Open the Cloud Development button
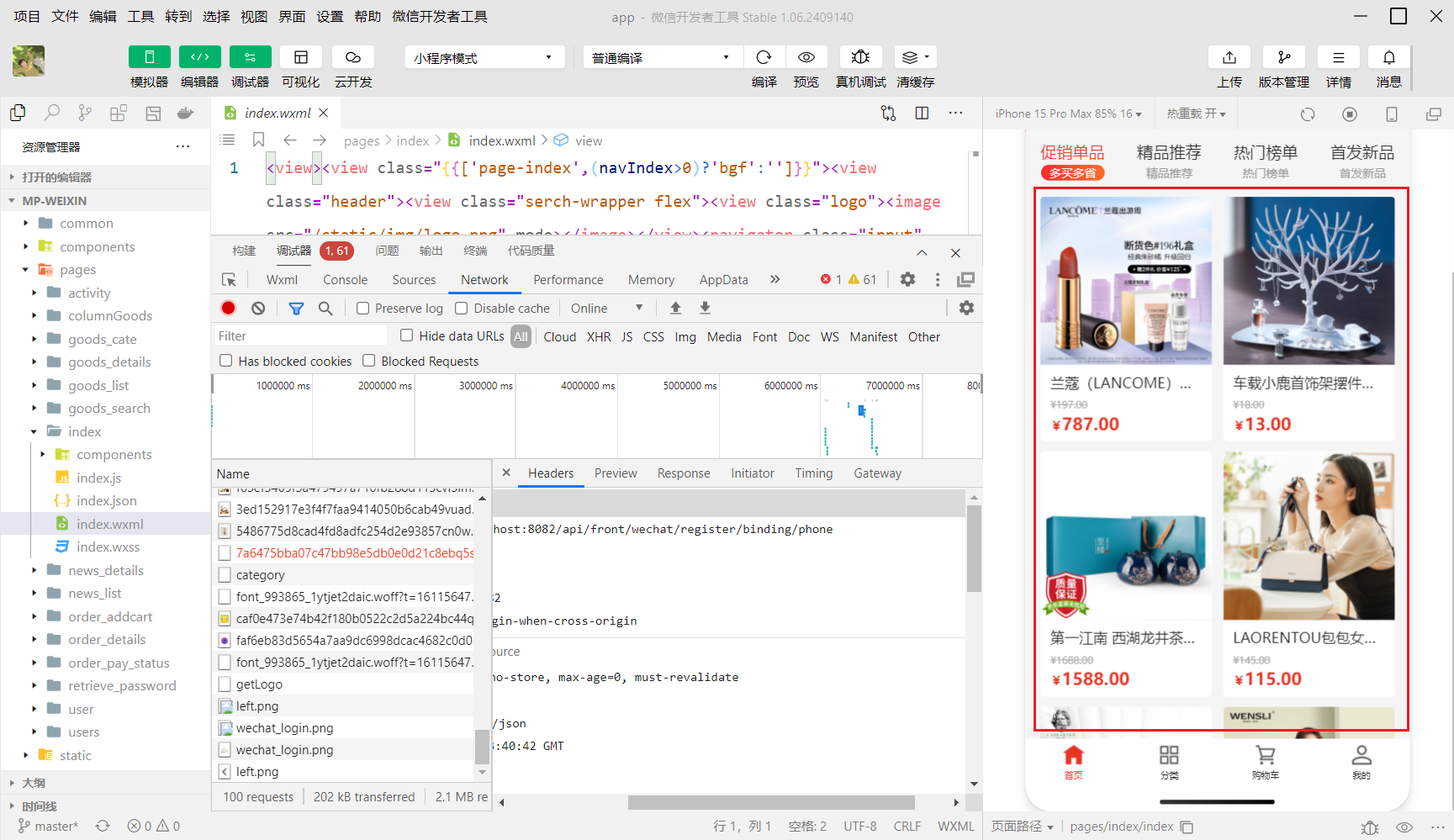 [x=353, y=57]
